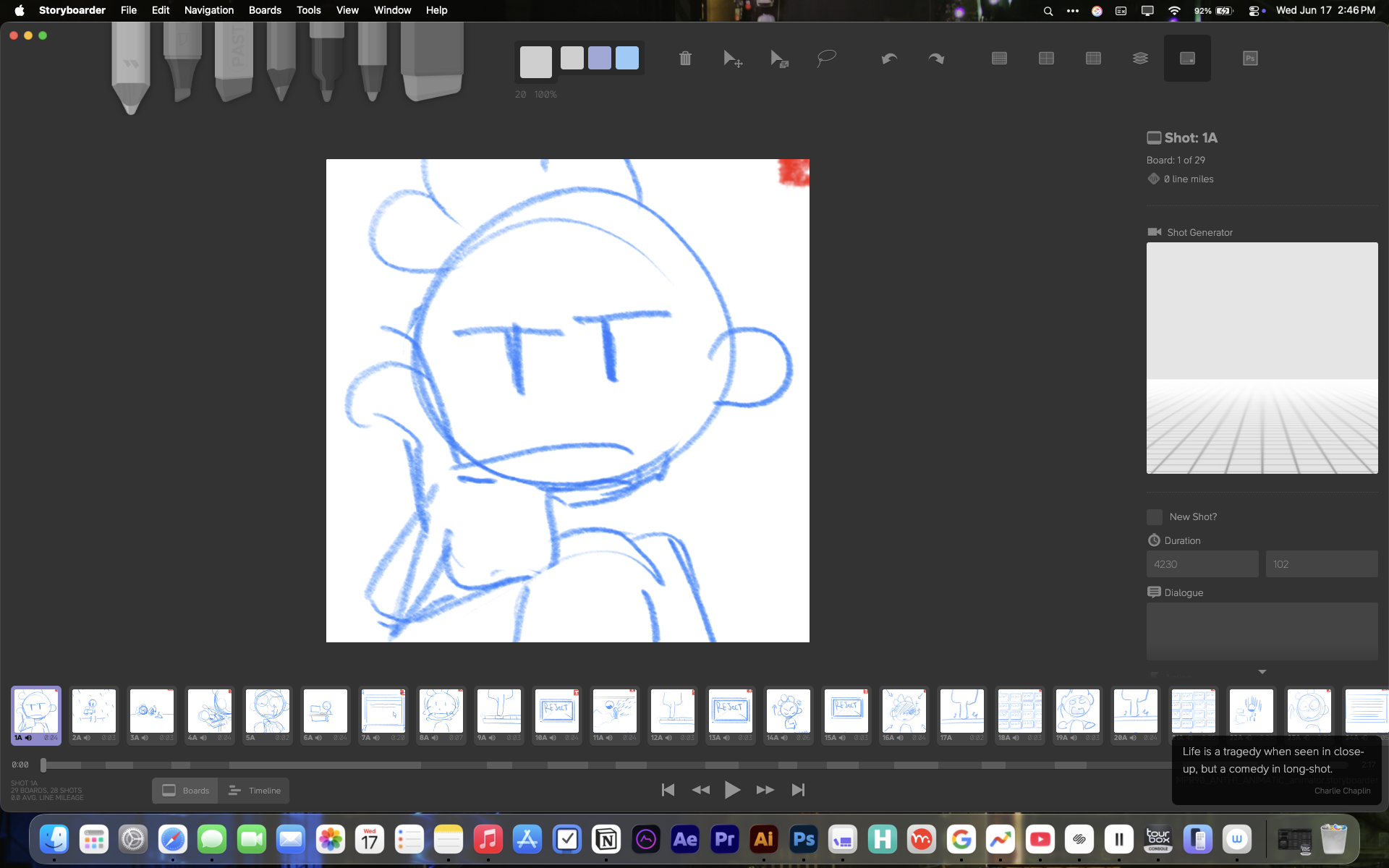
Task: Click the duration frames field showing 102
Action: point(1322,564)
